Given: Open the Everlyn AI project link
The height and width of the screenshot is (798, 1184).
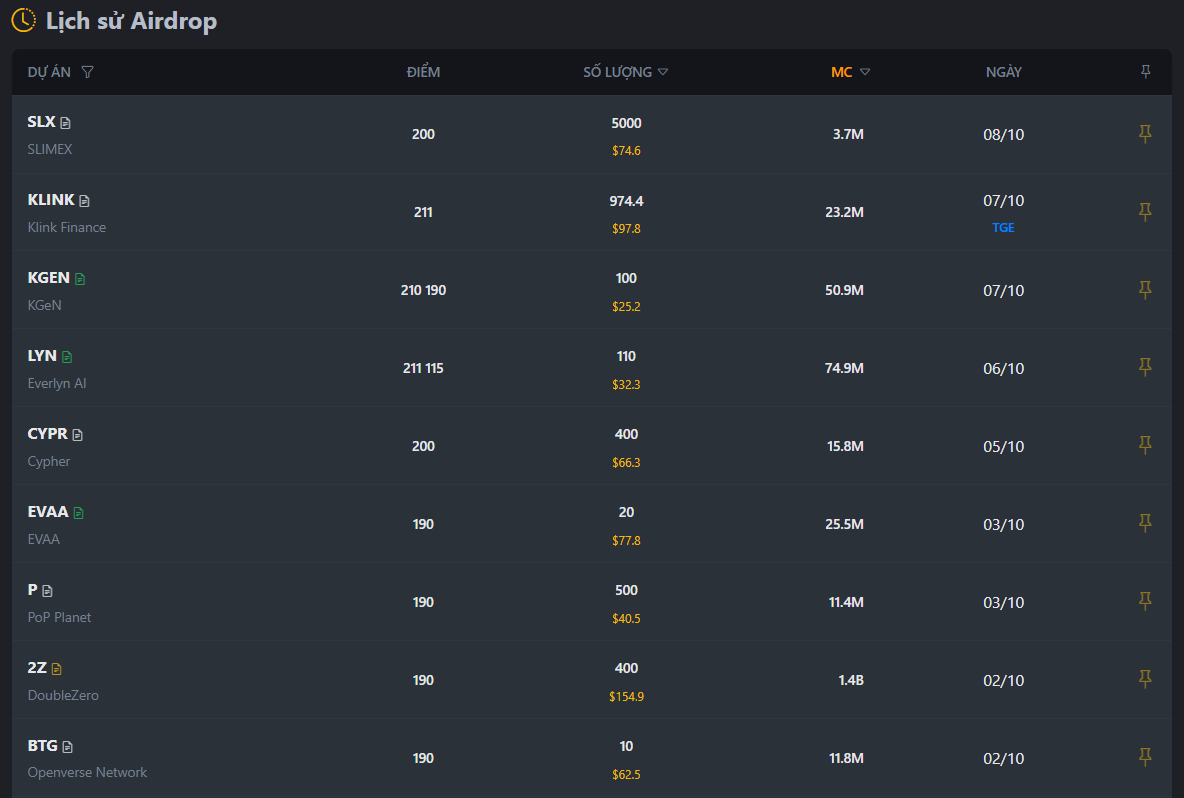Looking at the screenshot, I should (x=57, y=382).
